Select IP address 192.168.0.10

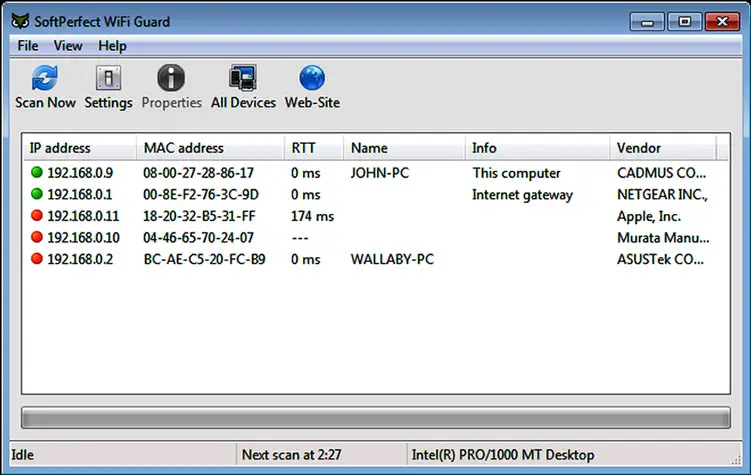coord(83,238)
